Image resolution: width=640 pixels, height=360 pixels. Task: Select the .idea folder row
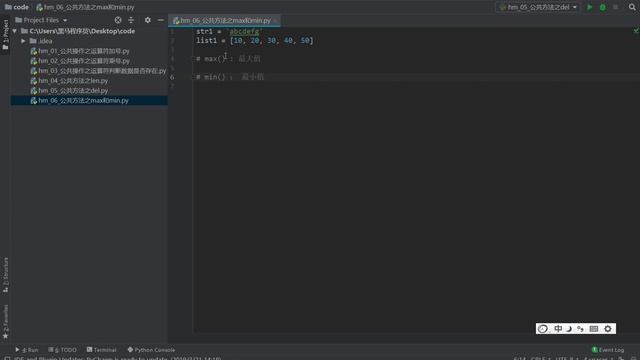coord(89,41)
